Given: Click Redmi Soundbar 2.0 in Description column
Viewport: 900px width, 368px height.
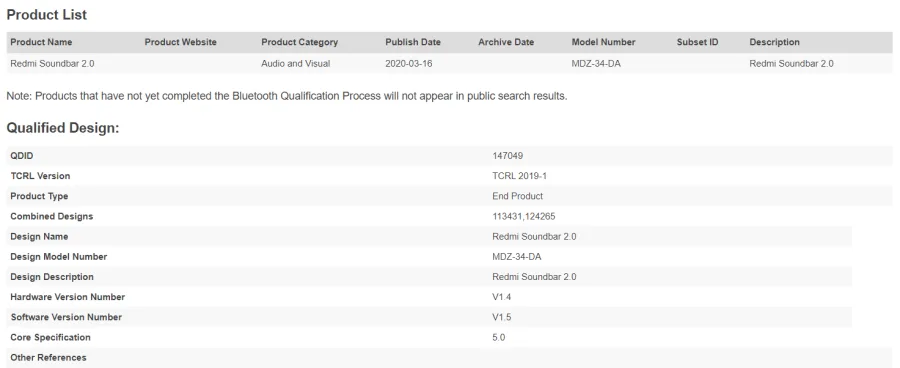Looking at the screenshot, I should point(792,64).
